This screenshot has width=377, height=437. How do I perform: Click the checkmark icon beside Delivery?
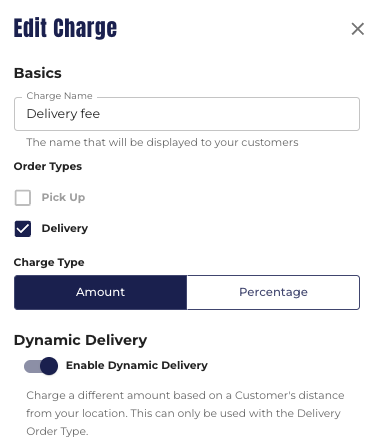(x=23, y=229)
